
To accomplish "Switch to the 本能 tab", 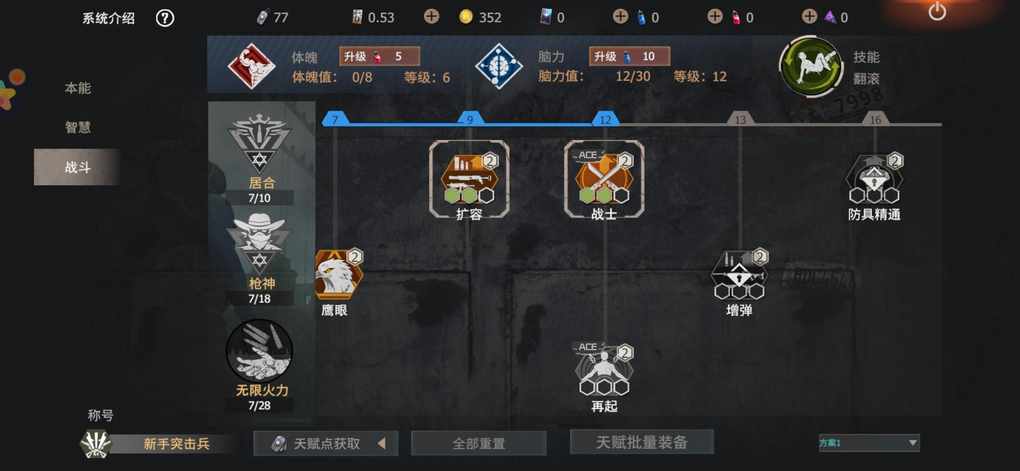I will 77,88.
